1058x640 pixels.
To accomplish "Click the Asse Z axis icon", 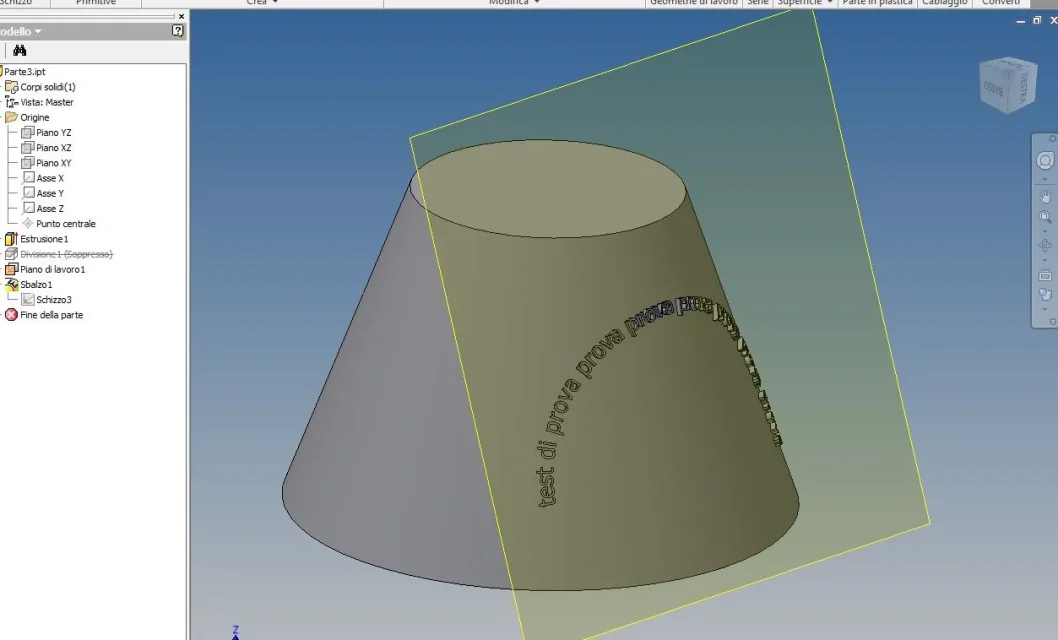I will pyautogui.click(x=28, y=208).
